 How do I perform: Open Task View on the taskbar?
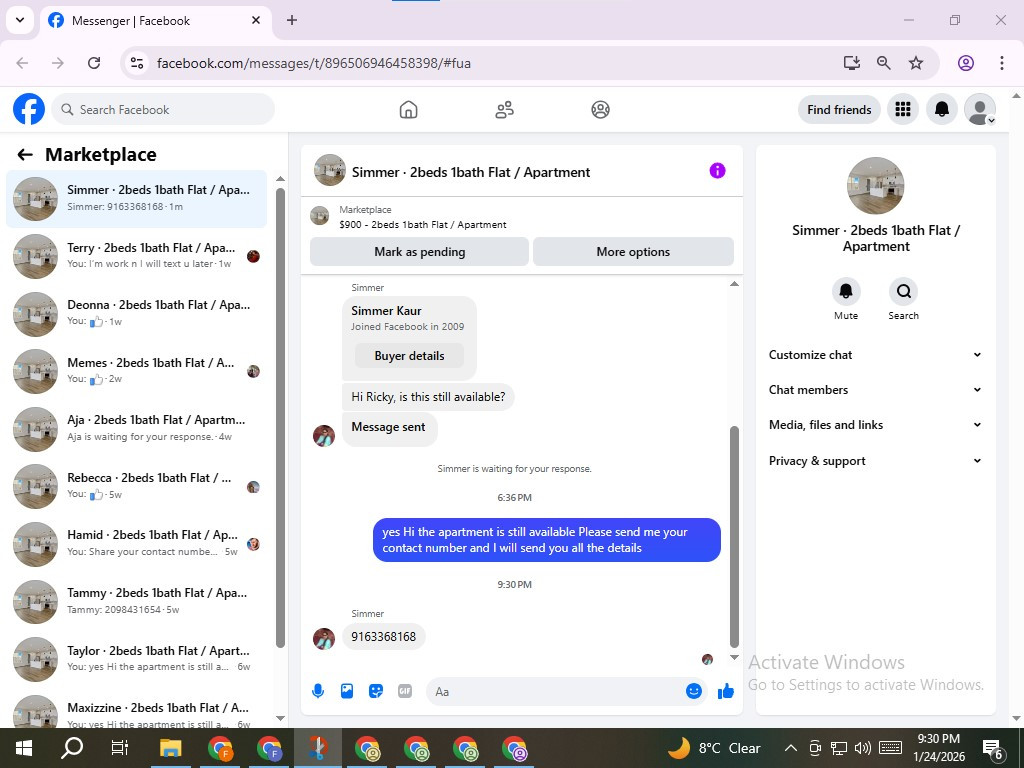pos(120,748)
